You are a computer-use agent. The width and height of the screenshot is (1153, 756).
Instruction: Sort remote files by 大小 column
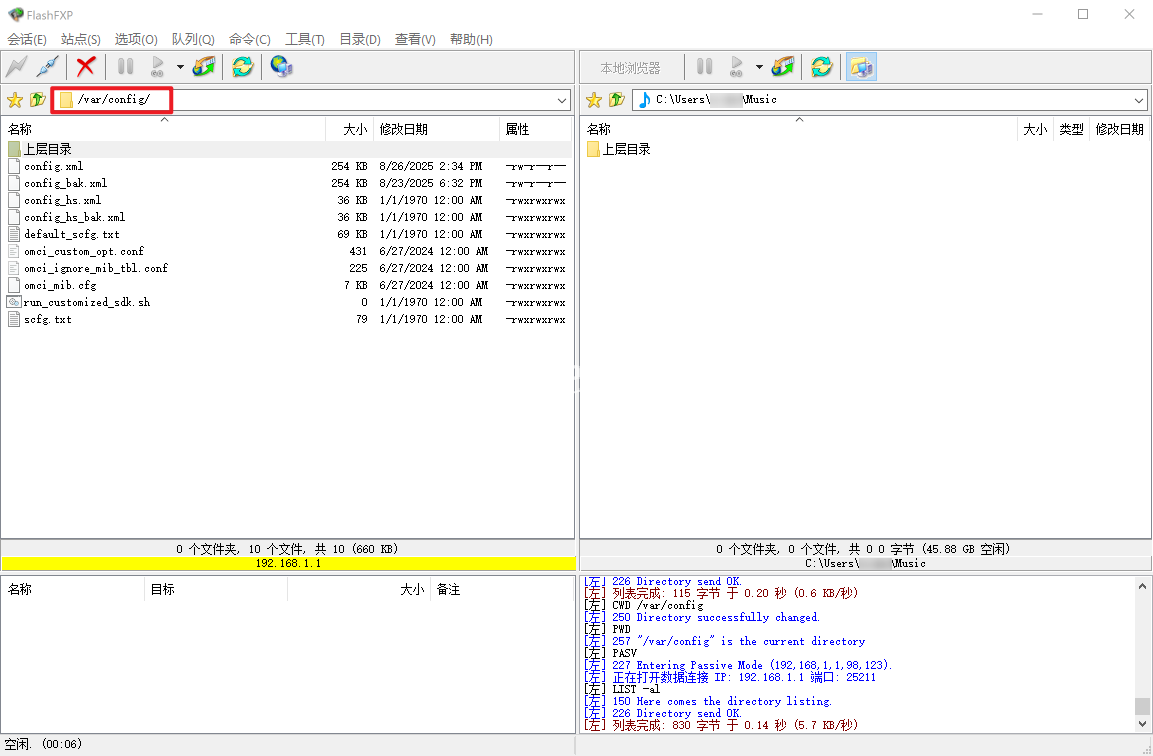(350, 129)
